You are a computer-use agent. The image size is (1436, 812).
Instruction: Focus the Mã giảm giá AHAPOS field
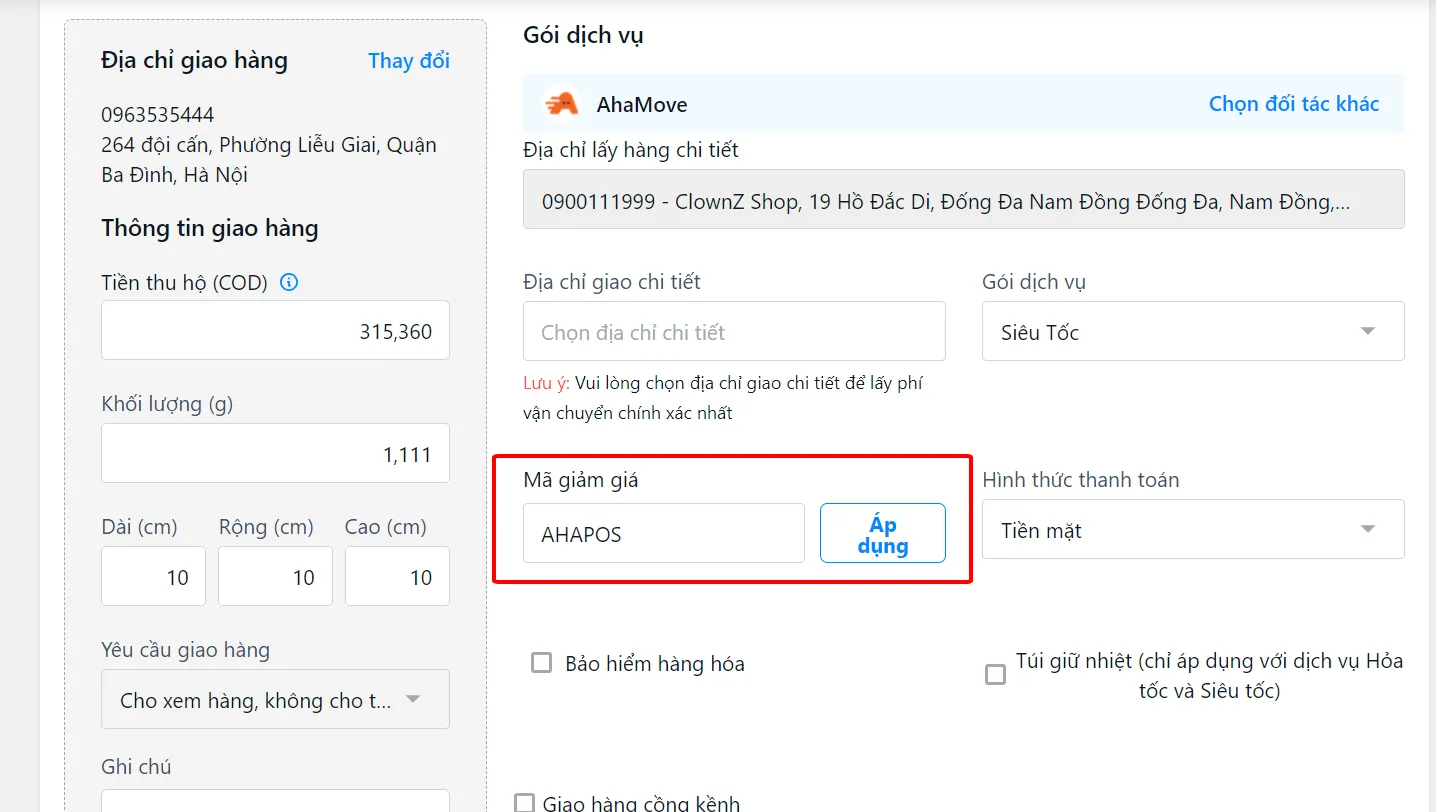[664, 533]
